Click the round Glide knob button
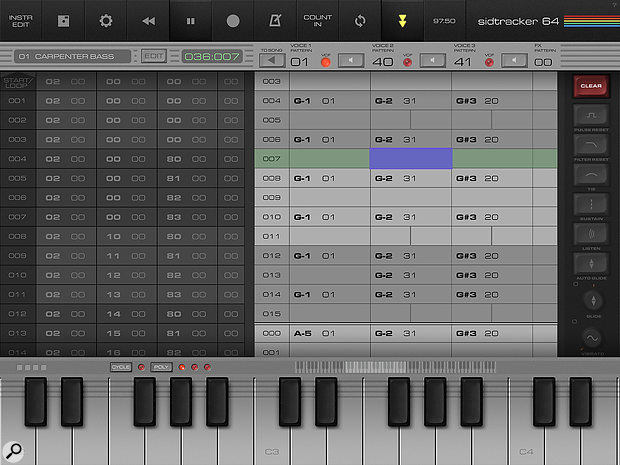This screenshot has height=465, width=620. click(593, 301)
